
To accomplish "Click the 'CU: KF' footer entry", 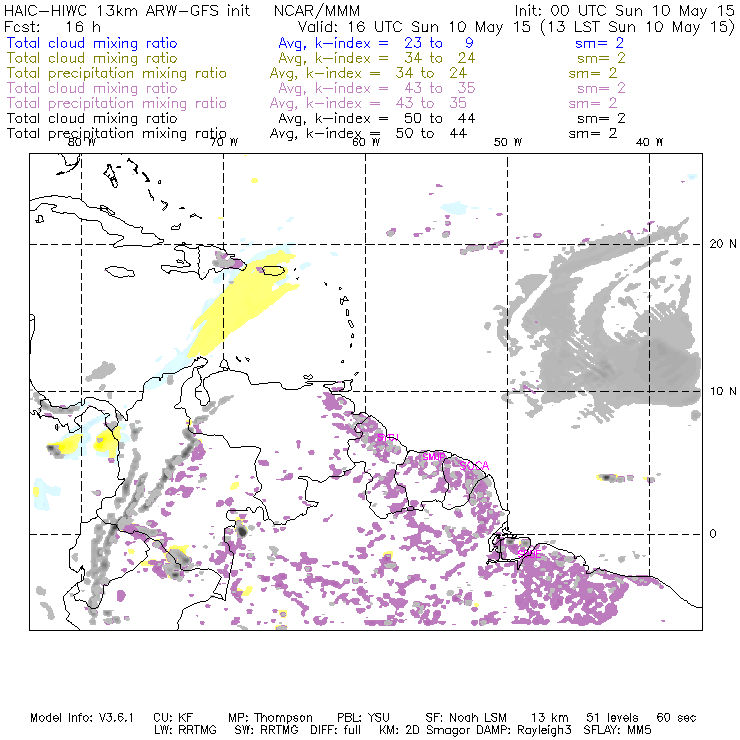I will 173,718.
